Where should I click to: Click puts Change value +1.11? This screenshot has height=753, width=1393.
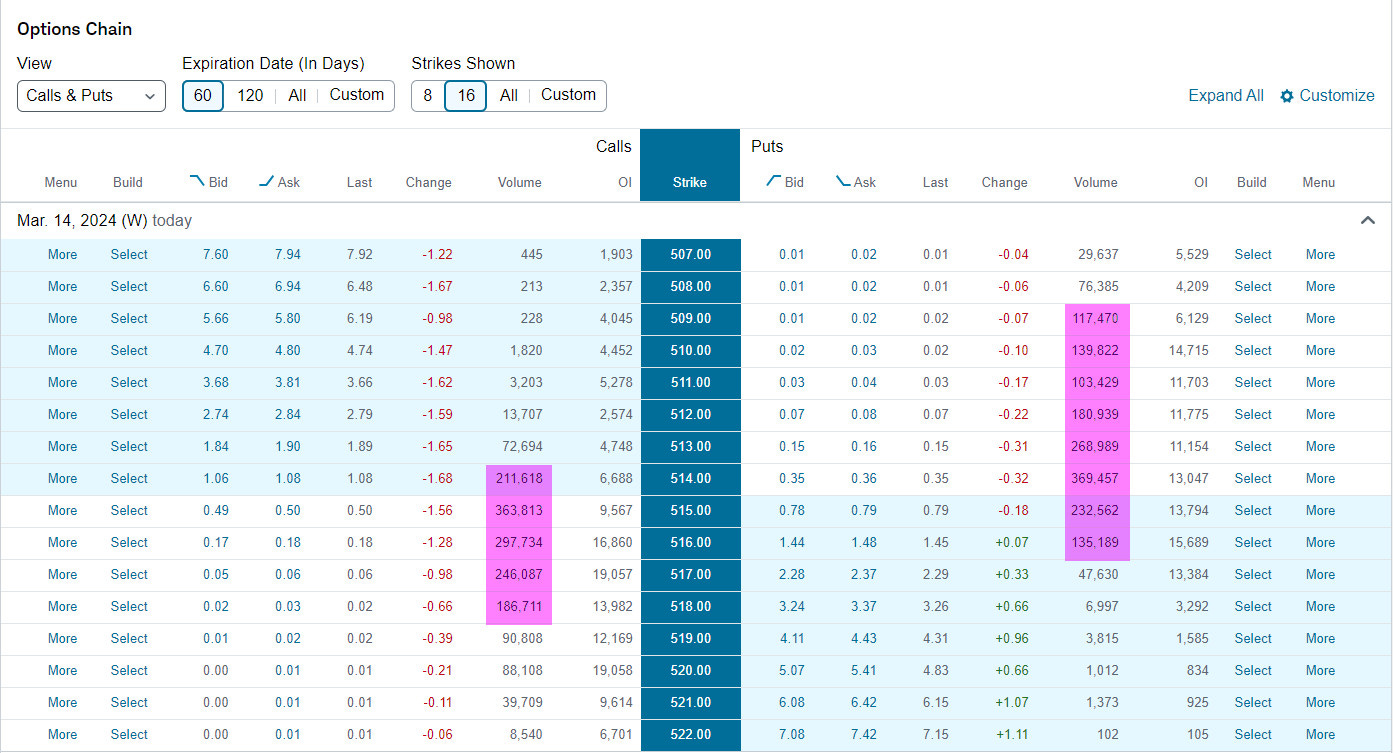[x=1012, y=735]
